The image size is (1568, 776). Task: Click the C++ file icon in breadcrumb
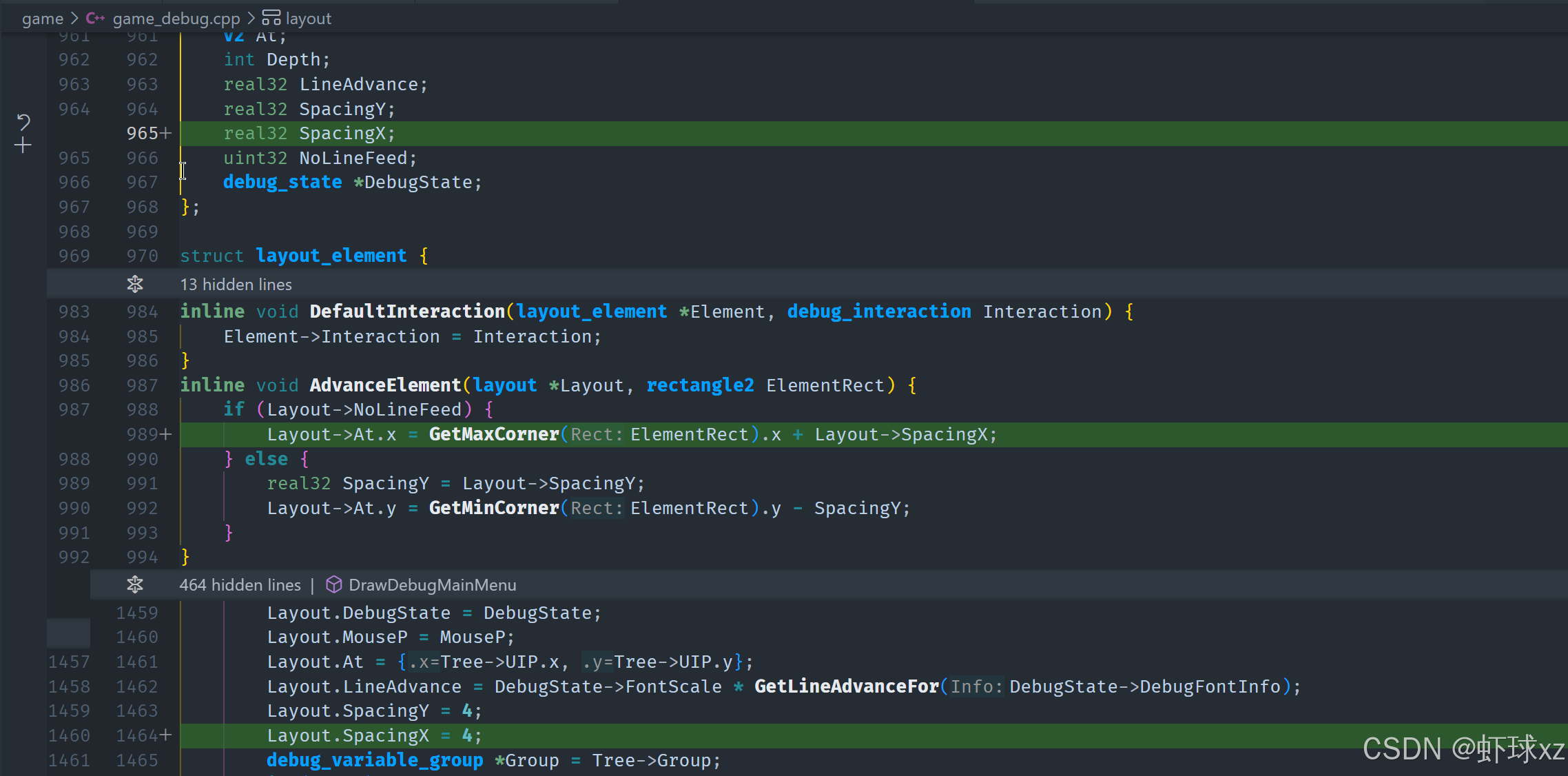95,19
